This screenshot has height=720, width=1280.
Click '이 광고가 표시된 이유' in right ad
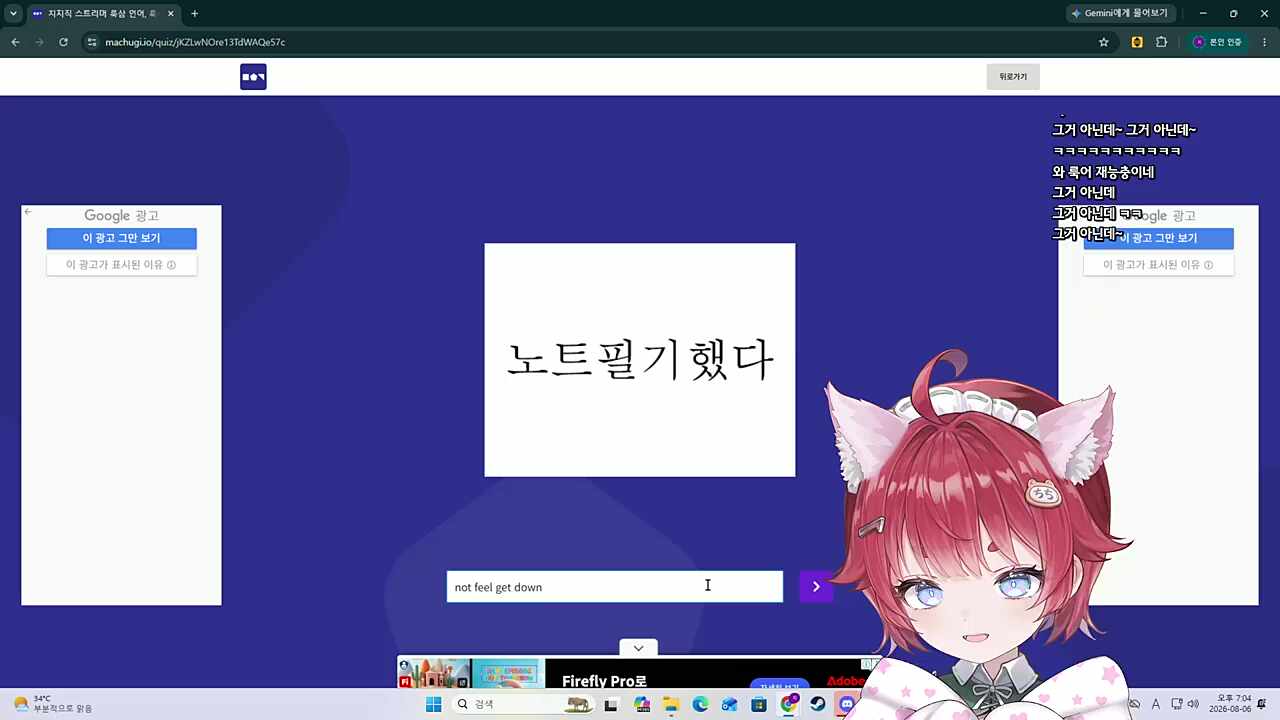(x=1158, y=265)
